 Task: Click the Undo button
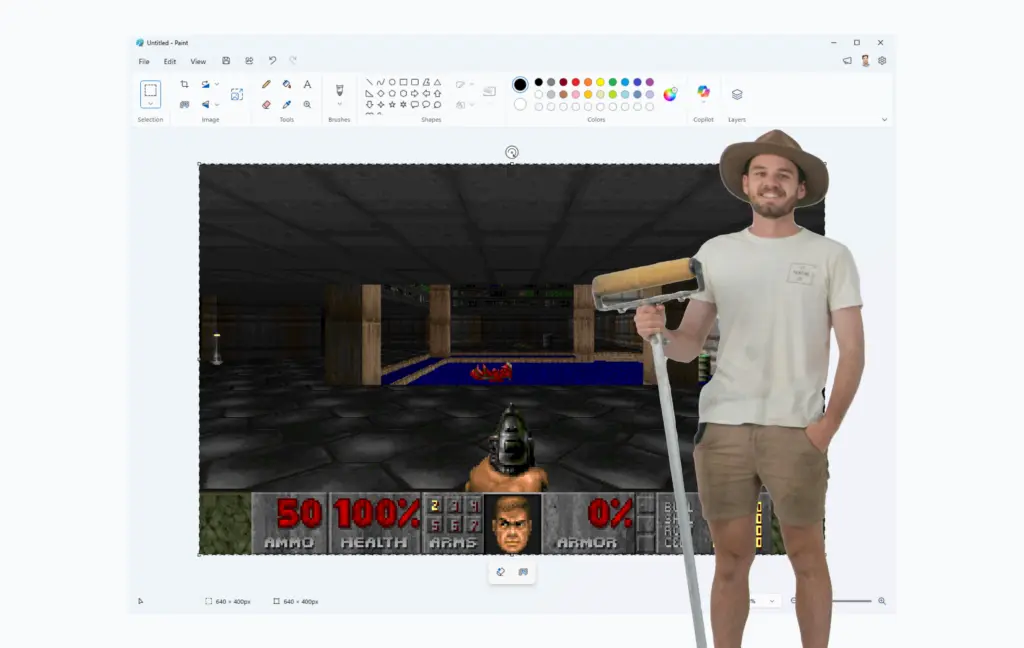tap(272, 61)
